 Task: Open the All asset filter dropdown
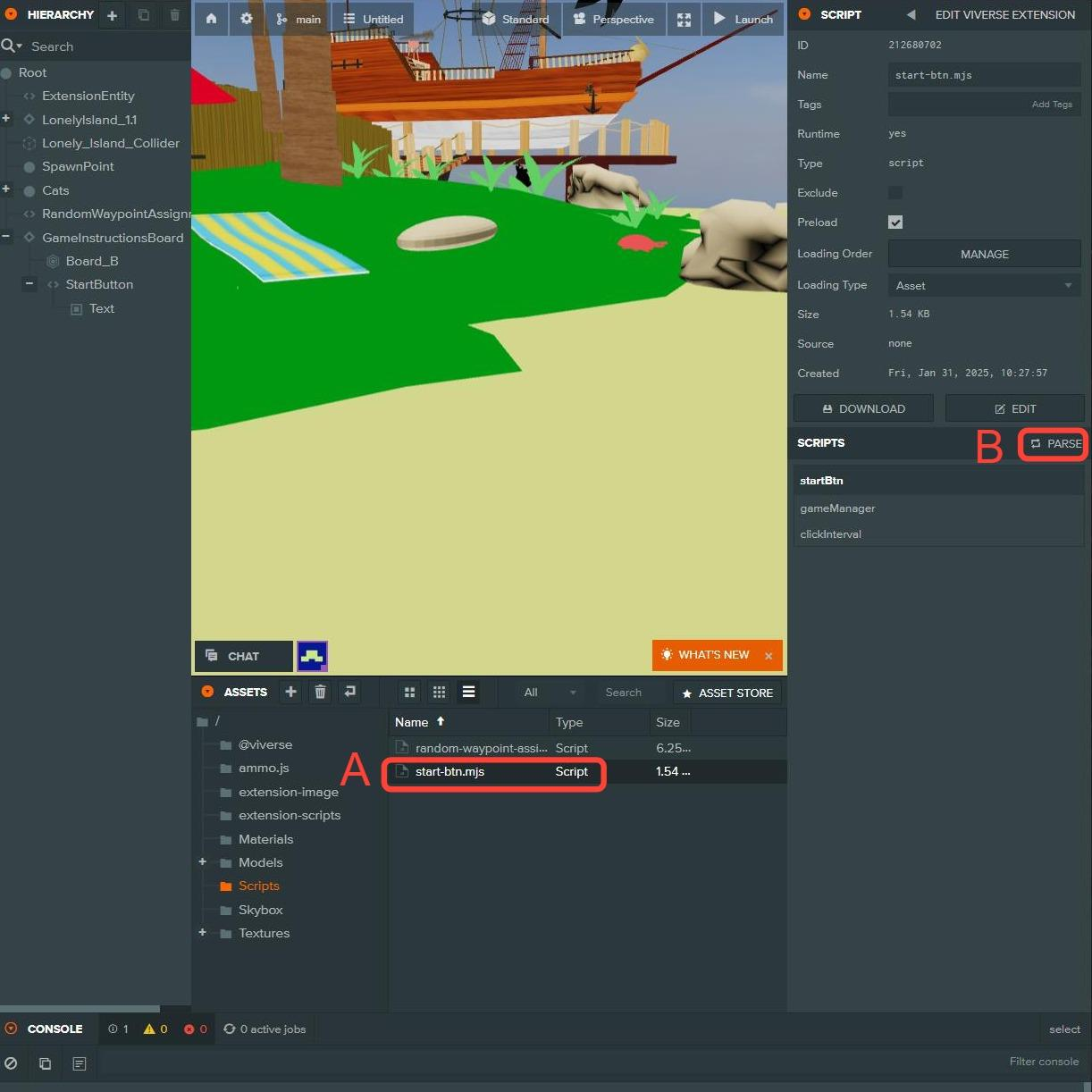tap(548, 693)
